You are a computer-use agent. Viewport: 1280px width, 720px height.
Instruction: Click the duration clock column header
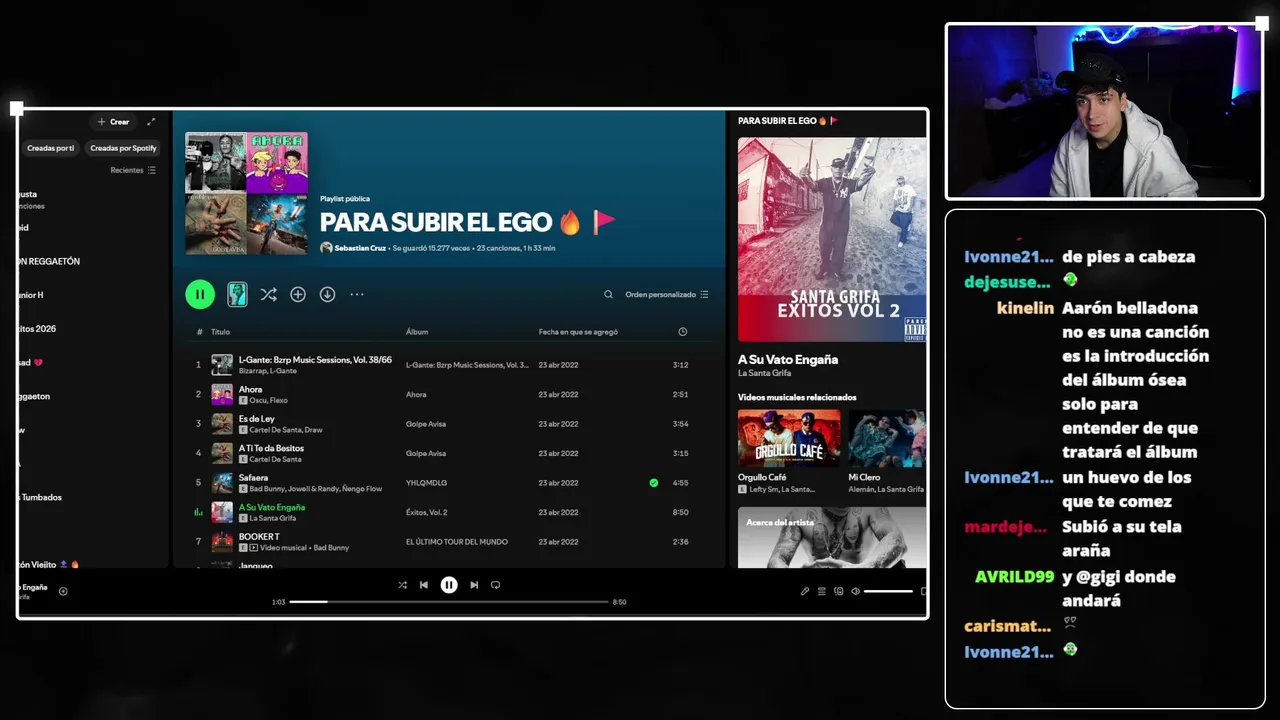click(683, 331)
